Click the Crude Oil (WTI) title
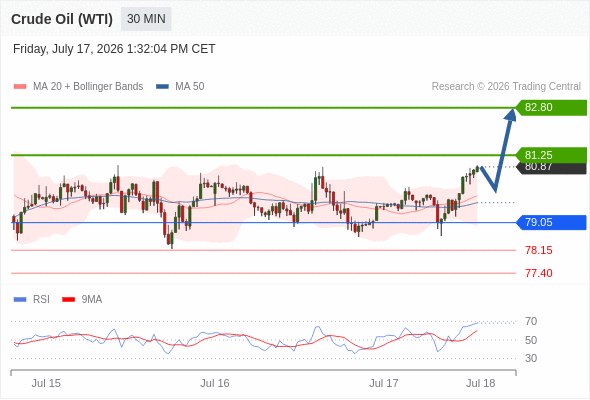590x400 pixels. (62, 19)
